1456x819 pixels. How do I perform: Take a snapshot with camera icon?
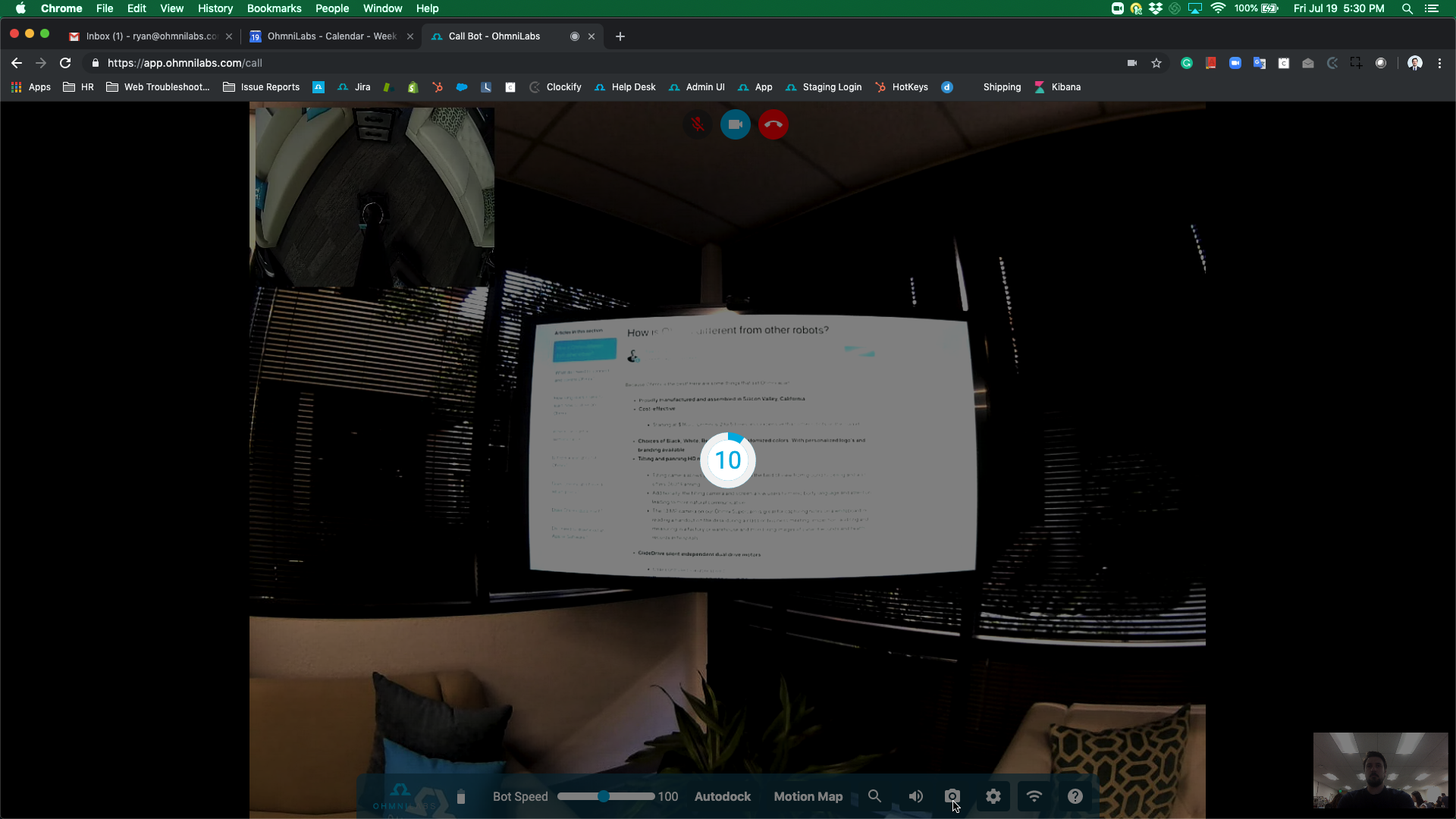coord(952,796)
